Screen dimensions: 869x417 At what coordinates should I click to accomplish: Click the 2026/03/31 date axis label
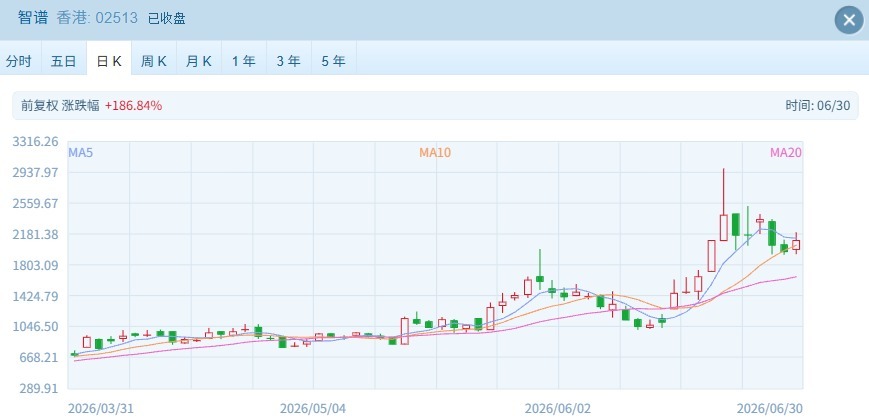tap(101, 409)
